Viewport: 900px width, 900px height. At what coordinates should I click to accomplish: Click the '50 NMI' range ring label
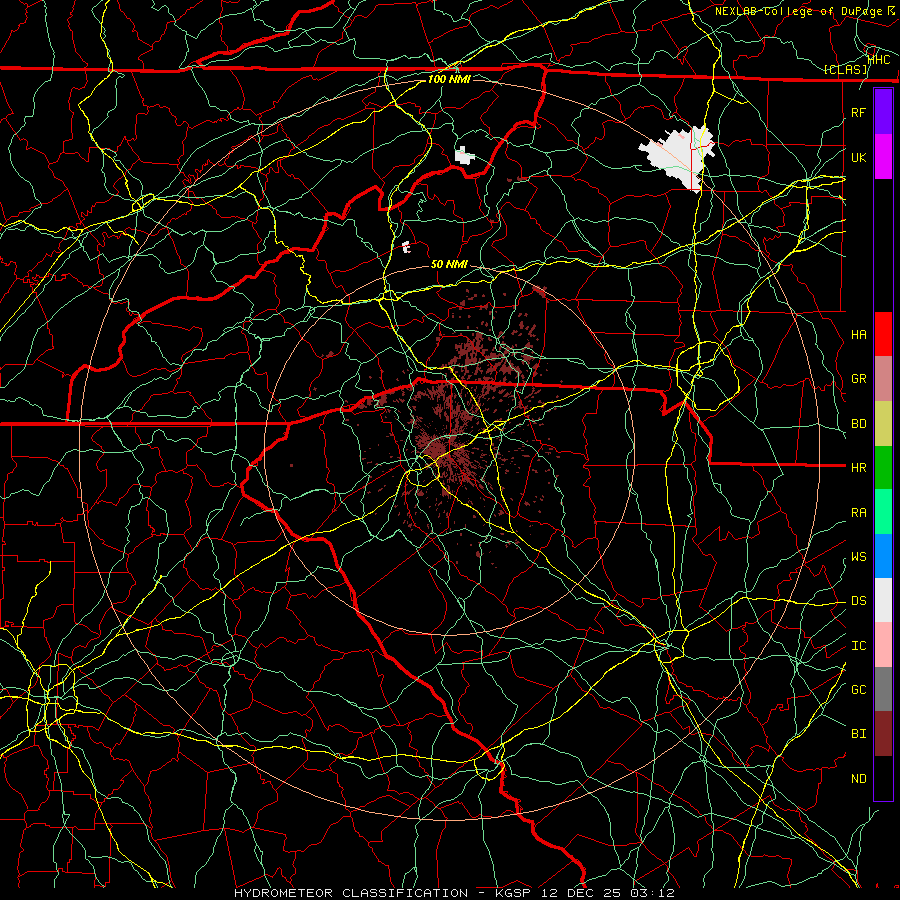pos(449,264)
